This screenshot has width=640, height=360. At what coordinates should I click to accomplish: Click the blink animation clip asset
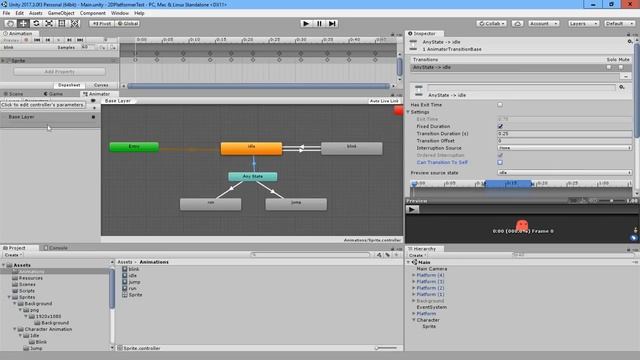click(131, 269)
